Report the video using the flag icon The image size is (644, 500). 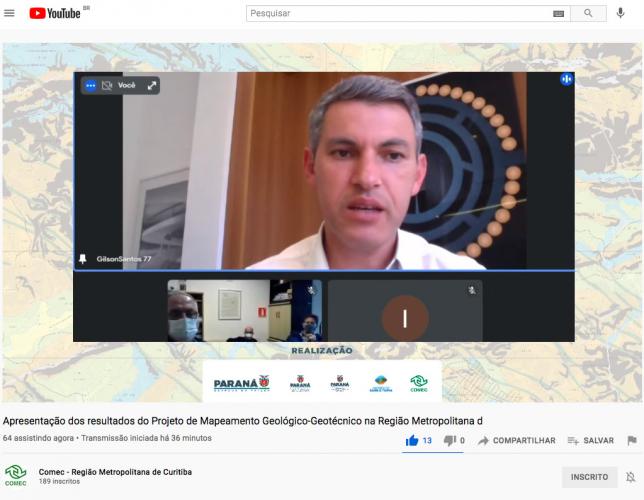coord(631,440)
